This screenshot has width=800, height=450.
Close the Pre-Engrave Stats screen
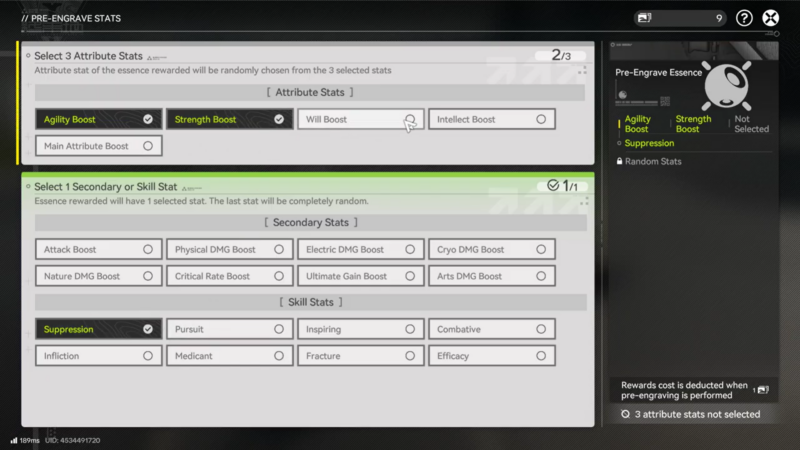pos(771,18)
